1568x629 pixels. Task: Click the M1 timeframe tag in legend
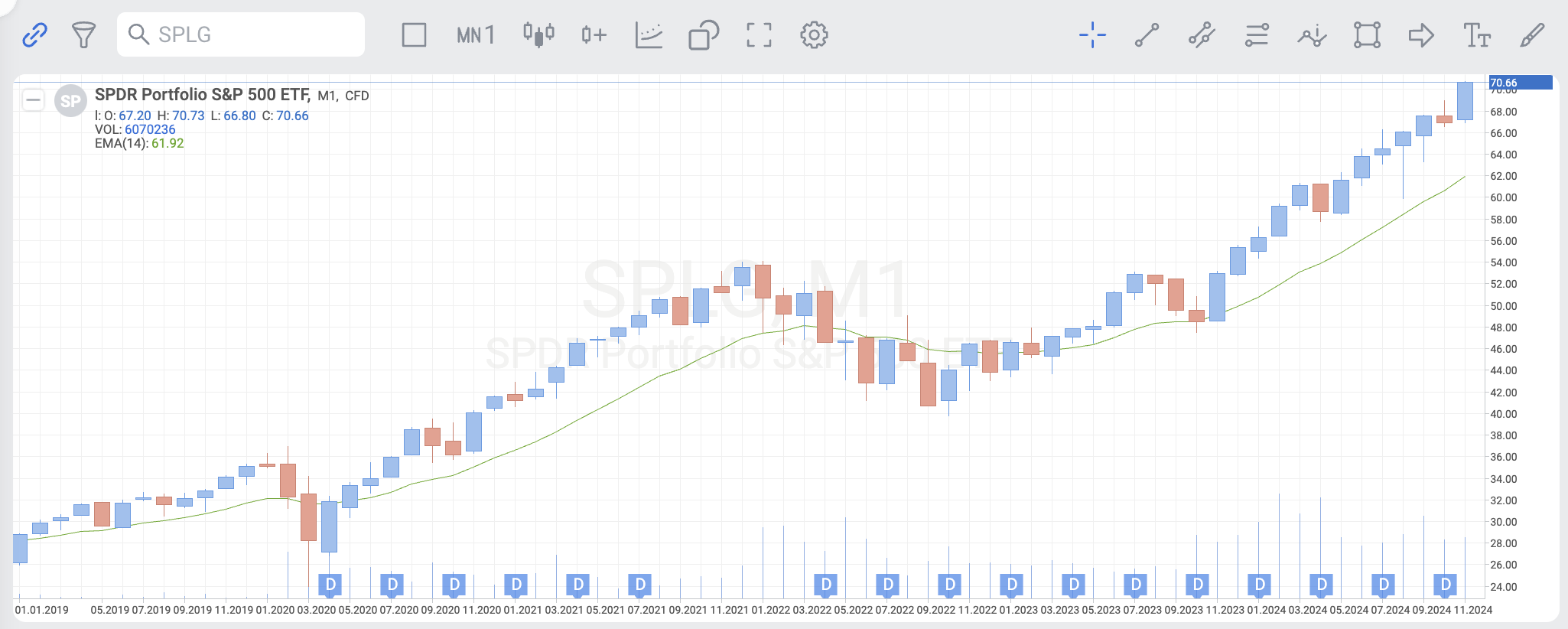point(327,96)
